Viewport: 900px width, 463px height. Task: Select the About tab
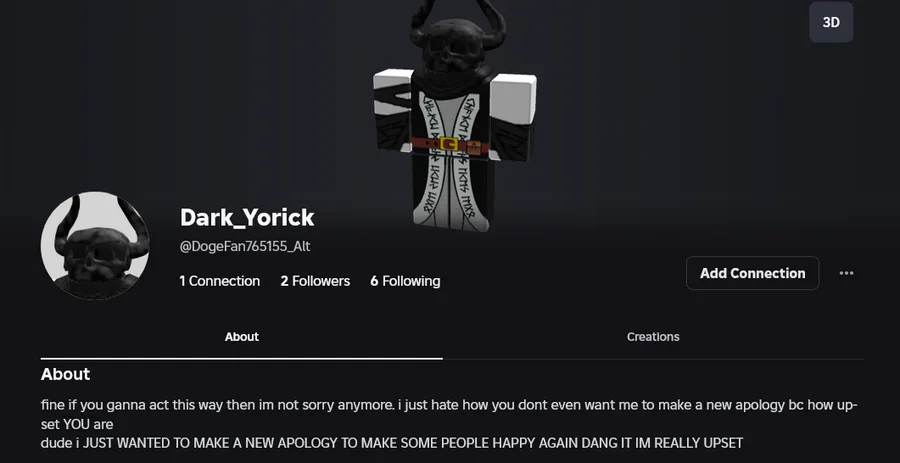[242, 337]
